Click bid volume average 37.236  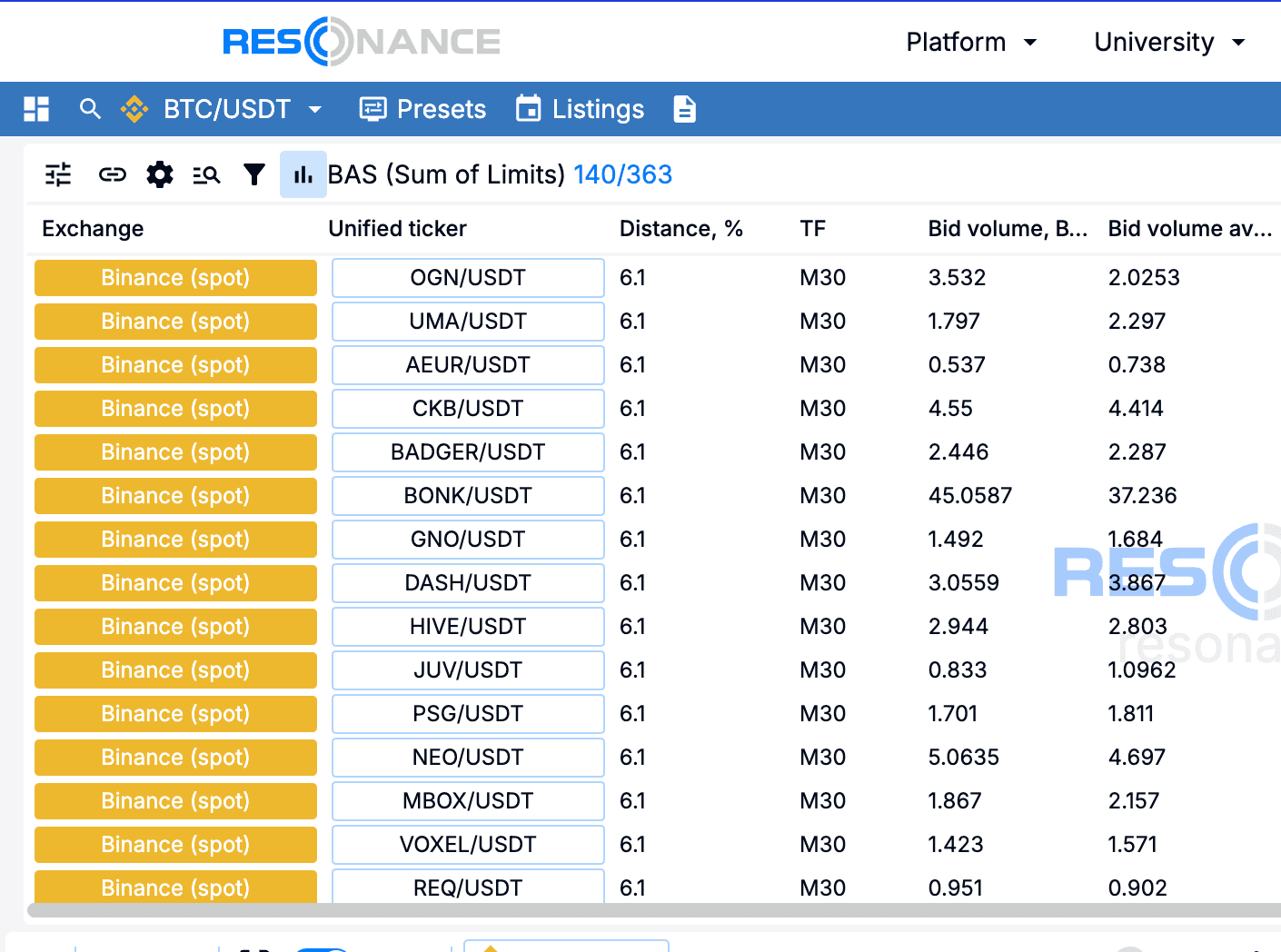click(x=1142, y=496)
